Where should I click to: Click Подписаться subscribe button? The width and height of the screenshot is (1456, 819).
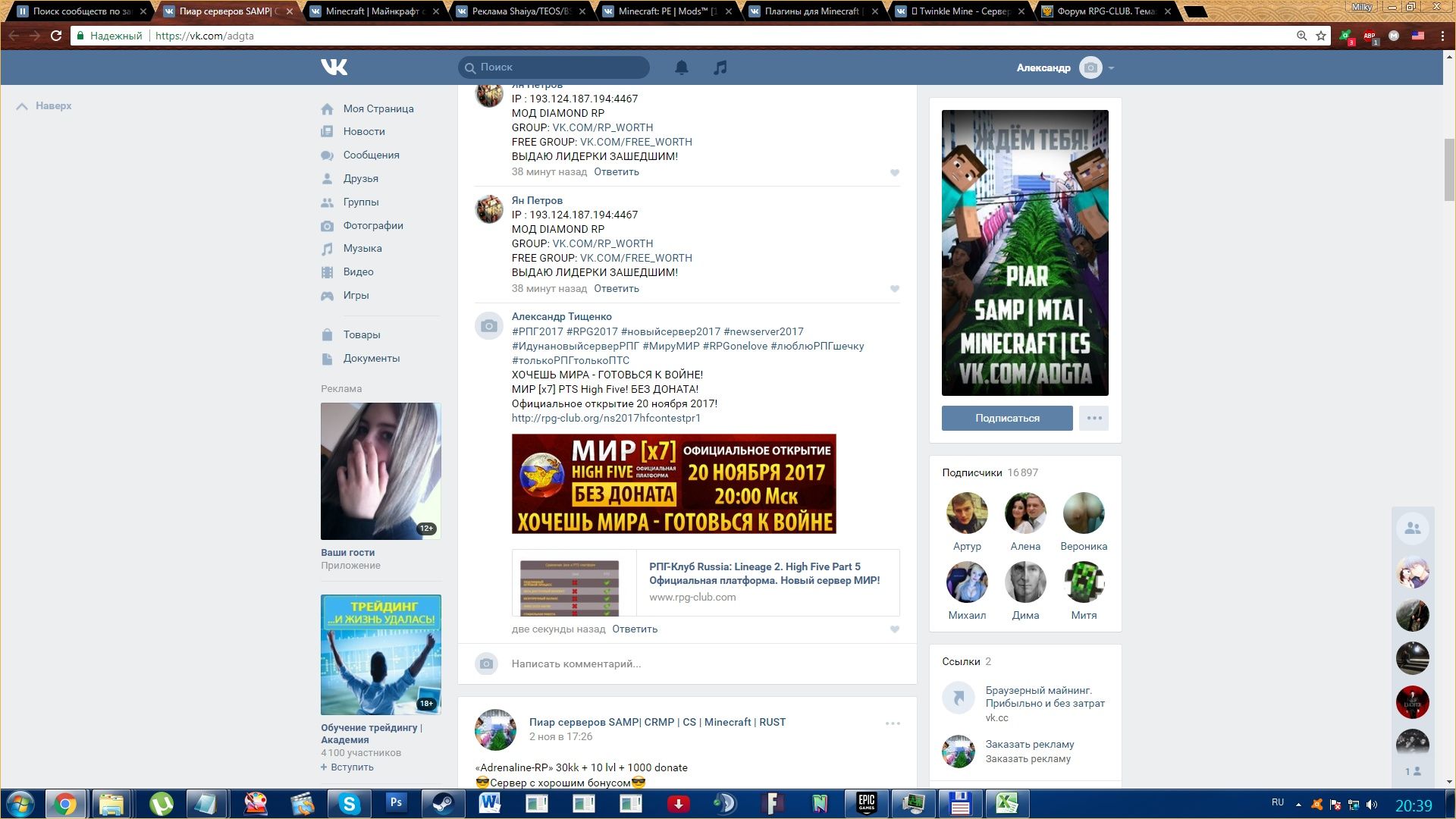point(1007,418)
